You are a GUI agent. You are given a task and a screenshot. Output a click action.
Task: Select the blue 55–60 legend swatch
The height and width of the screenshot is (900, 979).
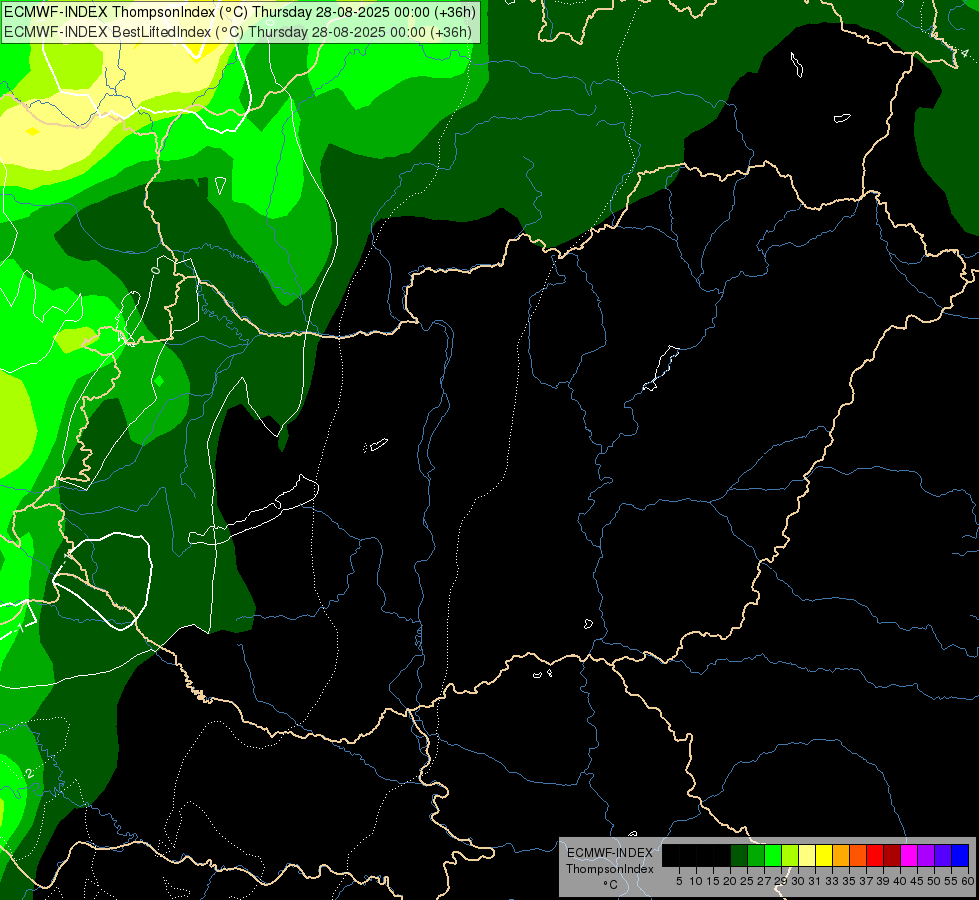click(x=960, y=856)
